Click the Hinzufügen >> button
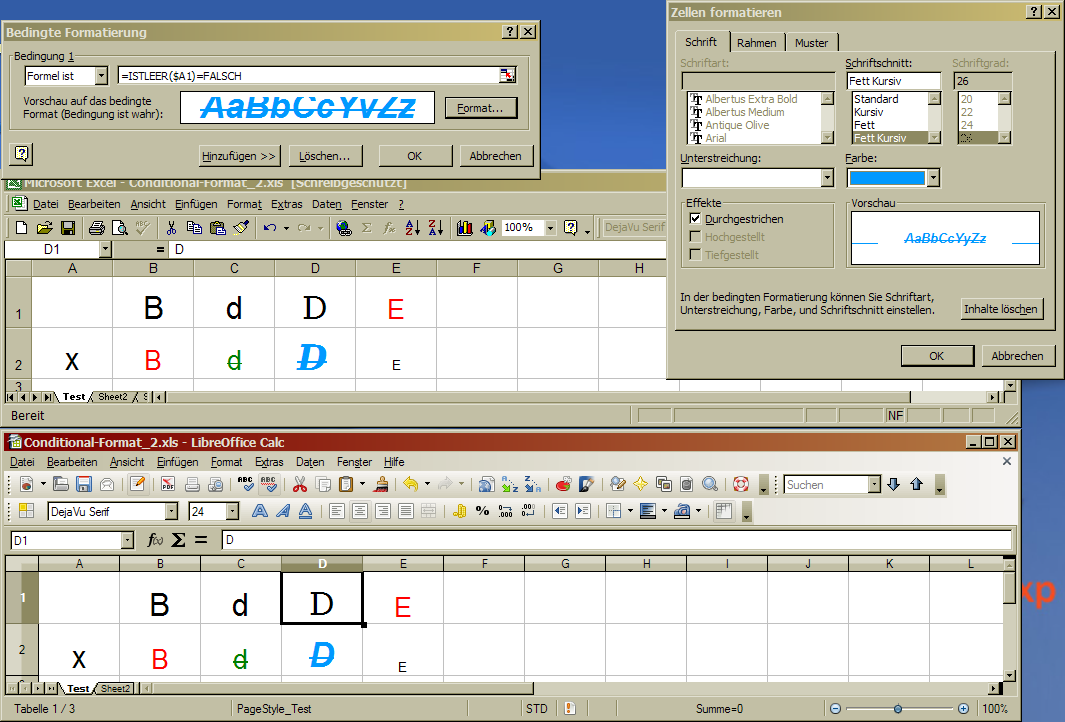Image resolution: width=1065 pixels, height=722 pixels. (x=239, y=156)
